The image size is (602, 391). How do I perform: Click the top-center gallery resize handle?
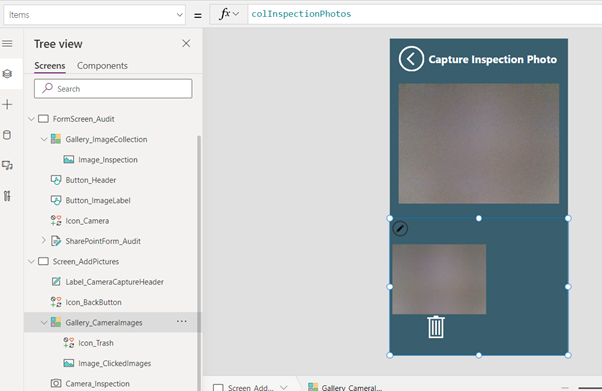tap(479, 218)
